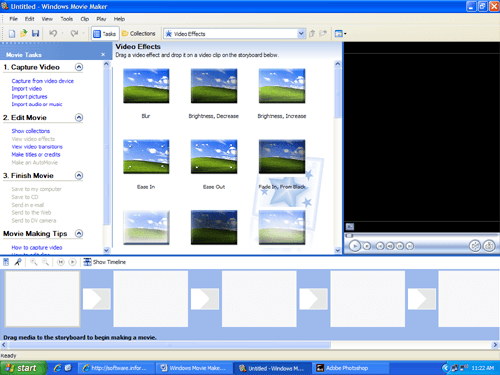Select the Brightness, Increase effect thumbnail
The height and width of the screenshot is (375, 500).
pyautogui.click(x=282, y=86)
